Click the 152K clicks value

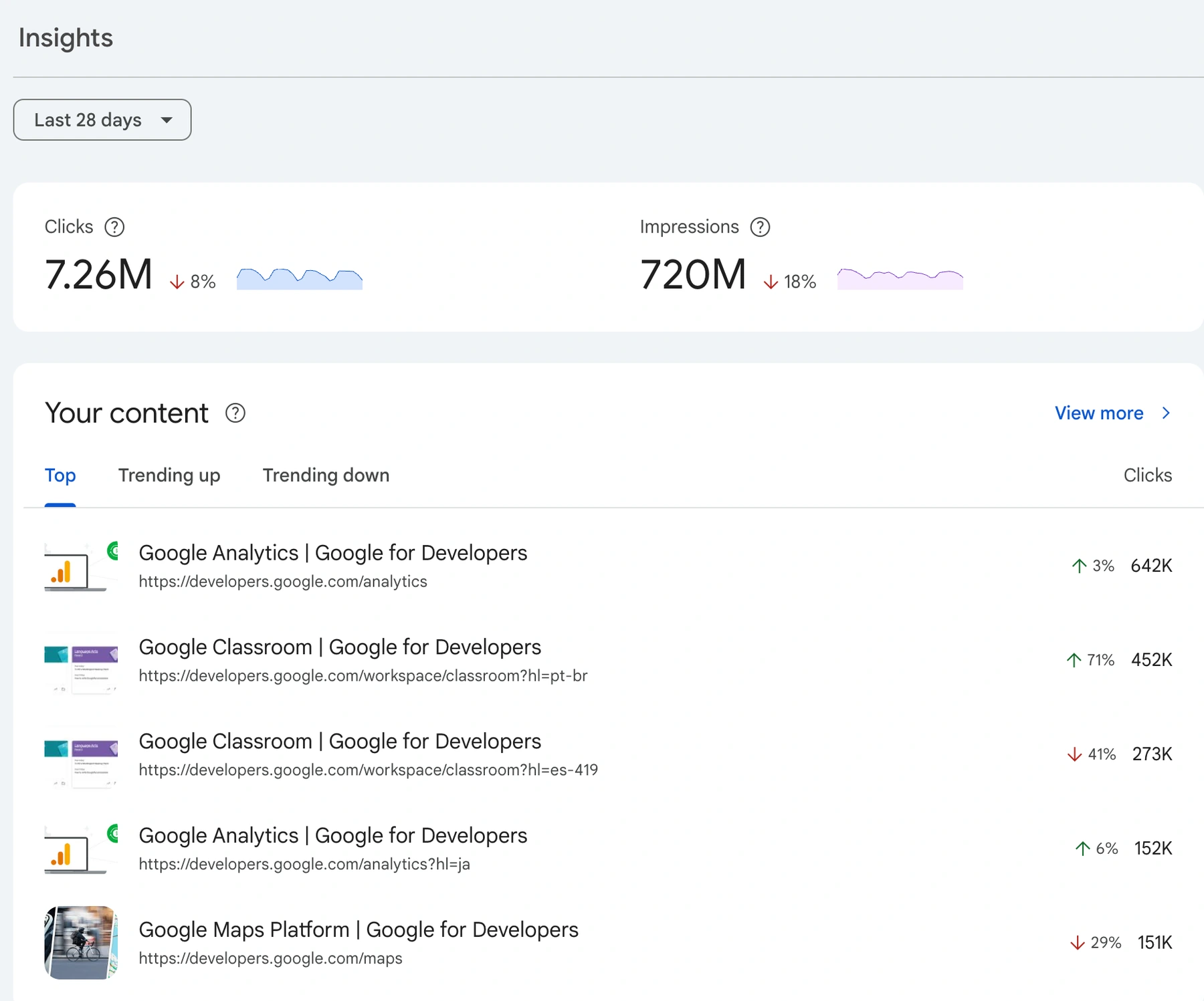tap(1153, 849)
